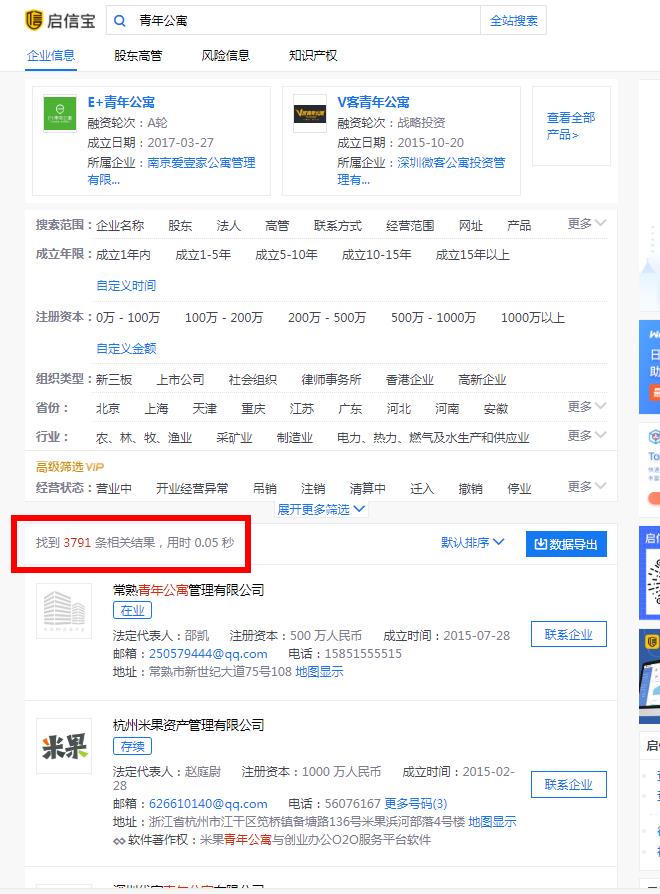This screenshot has height=894, width=660.
Task: Select 成立1-5年 filter
Action: click(x=203, y=254)
